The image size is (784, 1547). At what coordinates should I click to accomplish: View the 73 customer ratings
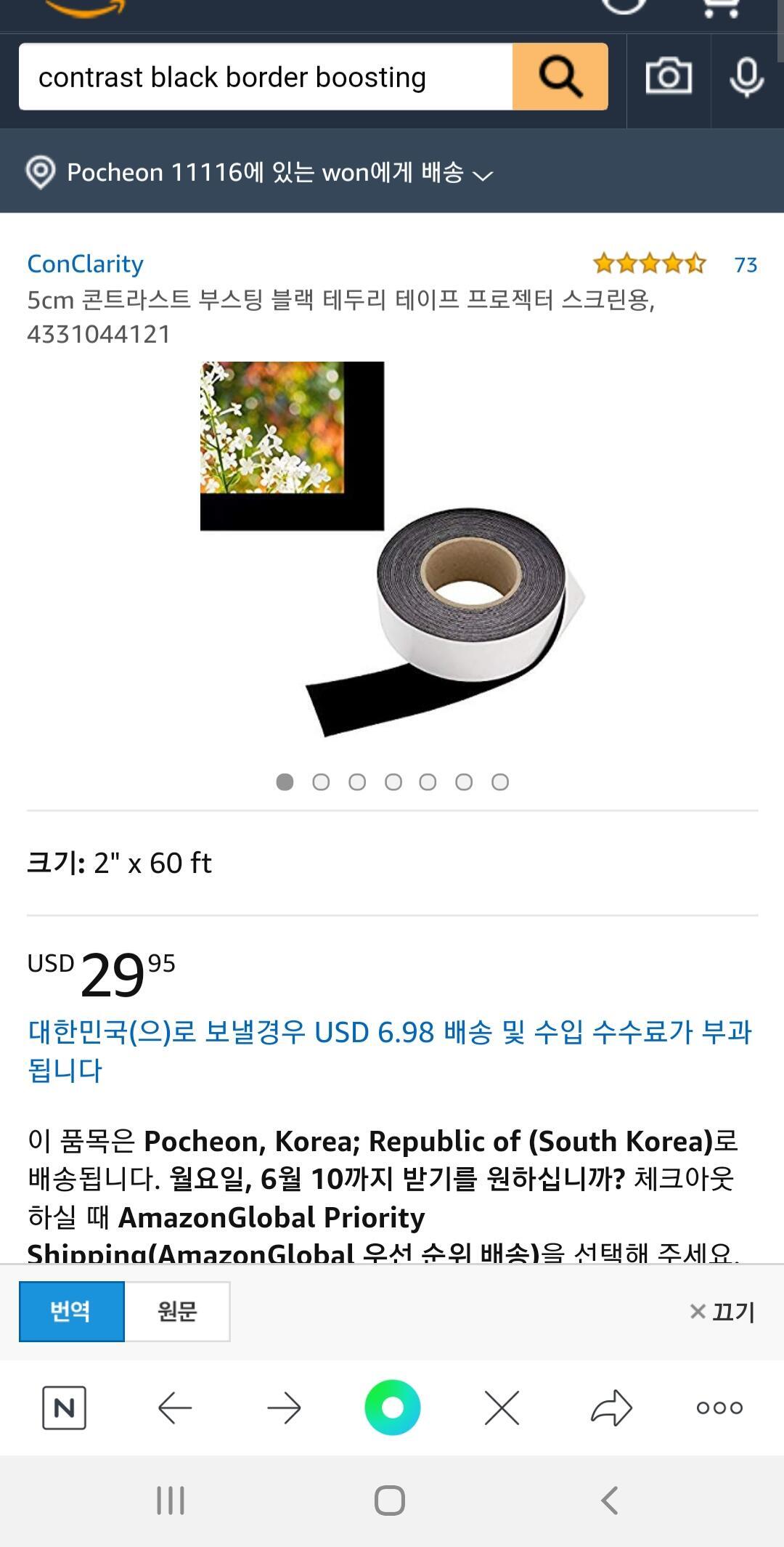click(x=746, y=264)
